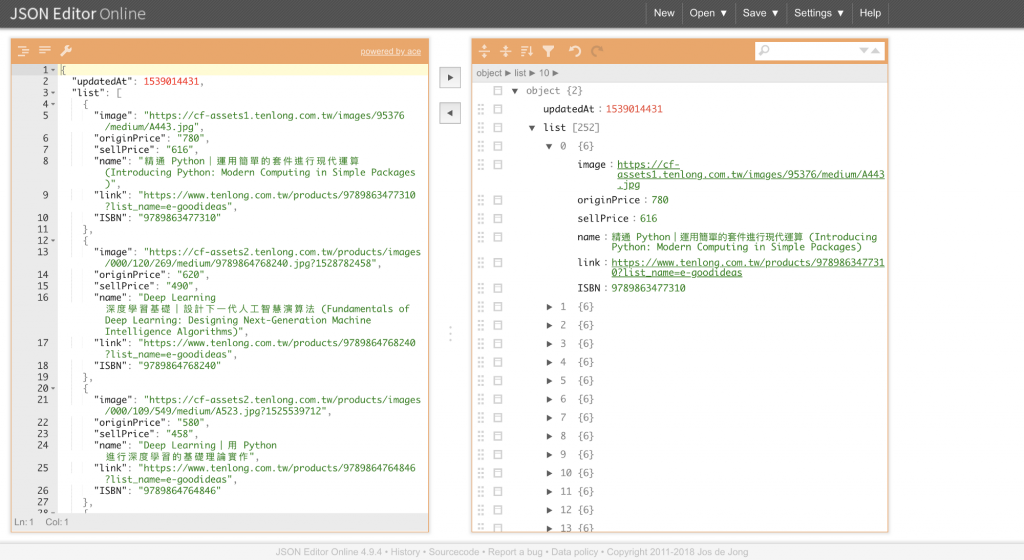Open the Settings dropdown menu
Image resolution: width=1024 pixels, height=560 pixels.
pyautogui.click(x=819, y=13)
